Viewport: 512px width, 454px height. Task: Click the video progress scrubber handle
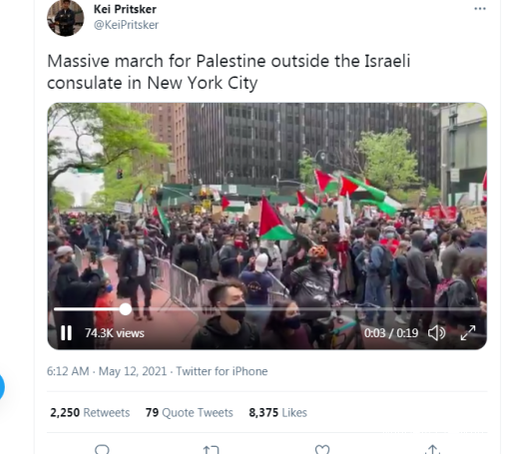125,309
